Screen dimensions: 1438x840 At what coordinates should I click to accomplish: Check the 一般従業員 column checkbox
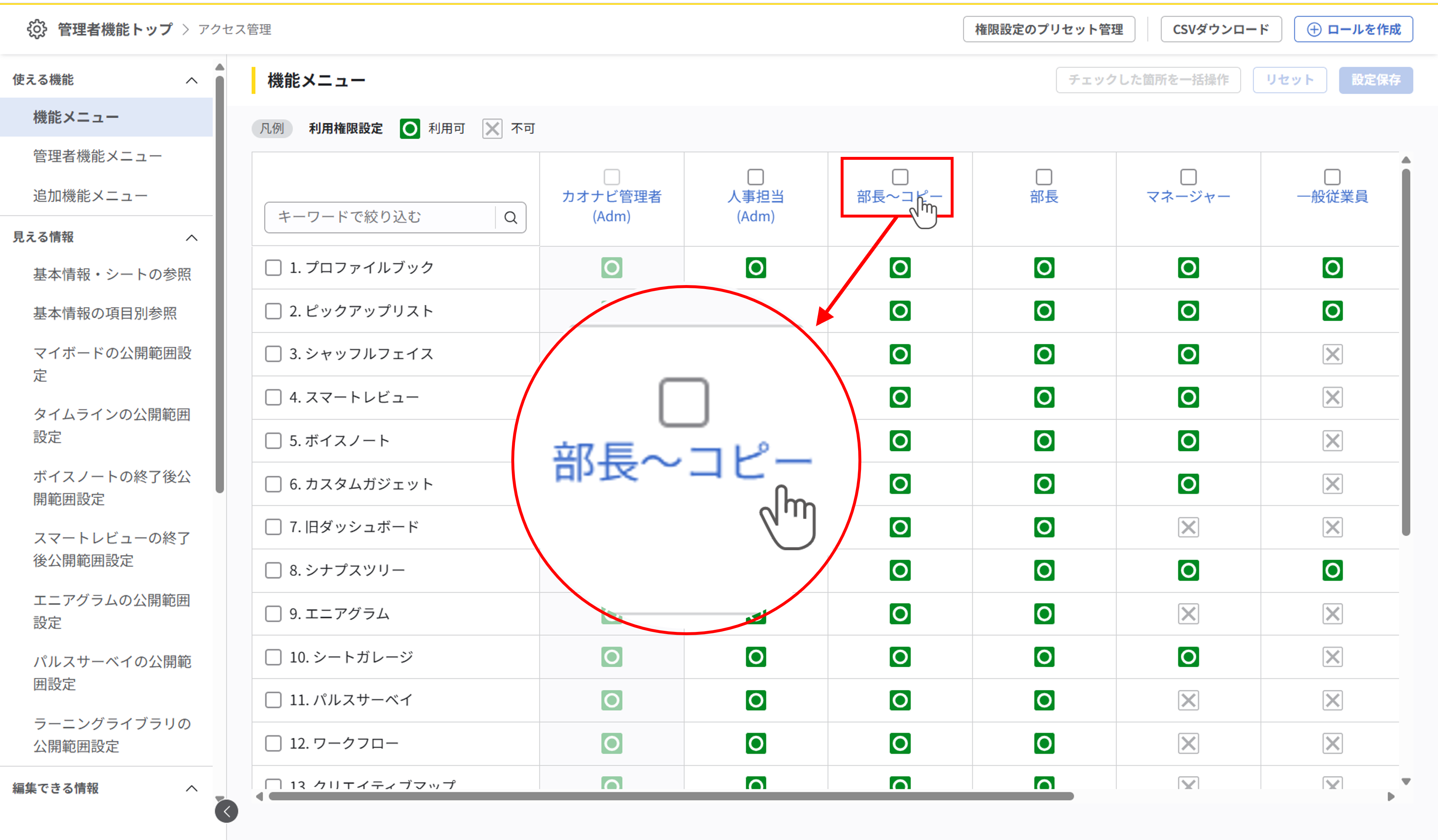(1332, 177)
